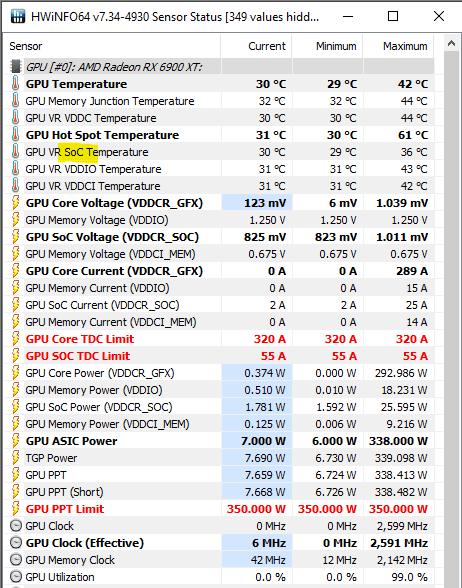Viewport: 462px width, 588px height.
Task: Select GPU Memory Power (VDDCI_MEM) label
Action: point(107,424)
